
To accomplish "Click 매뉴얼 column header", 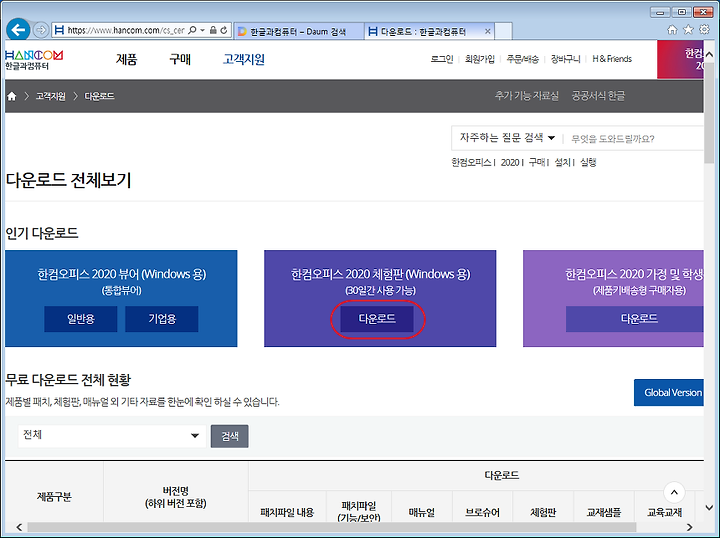I will tap(422, 512).
